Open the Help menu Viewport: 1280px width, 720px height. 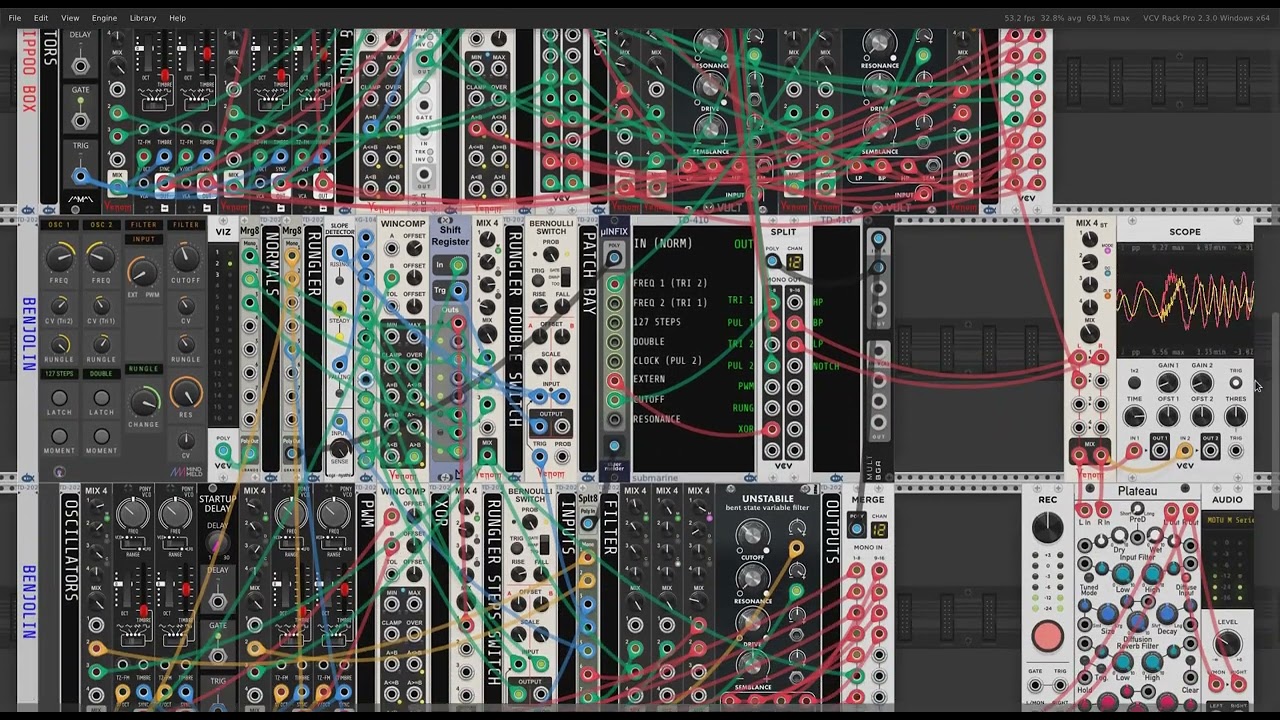[x=177, y=18]
